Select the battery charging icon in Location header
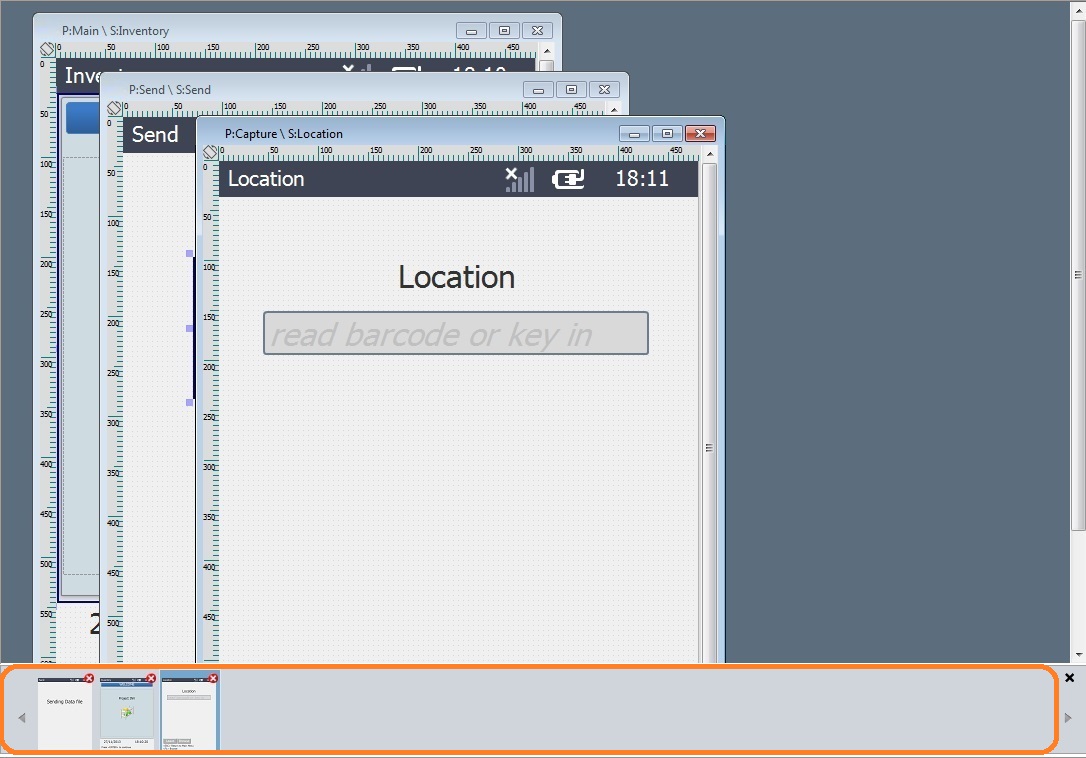1086x758 pixels. 568,179
